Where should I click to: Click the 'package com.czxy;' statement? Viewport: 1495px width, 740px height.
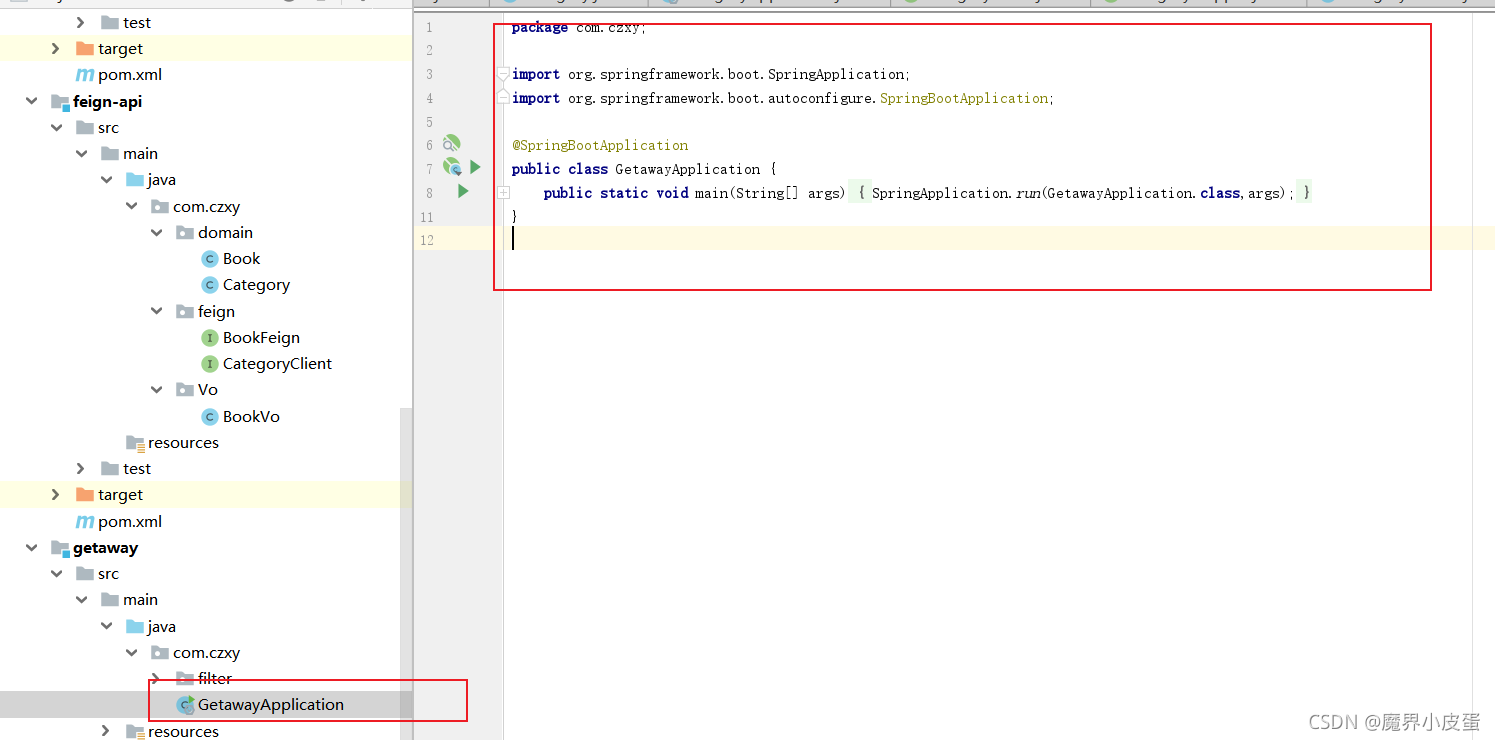[x=579, y=28]
